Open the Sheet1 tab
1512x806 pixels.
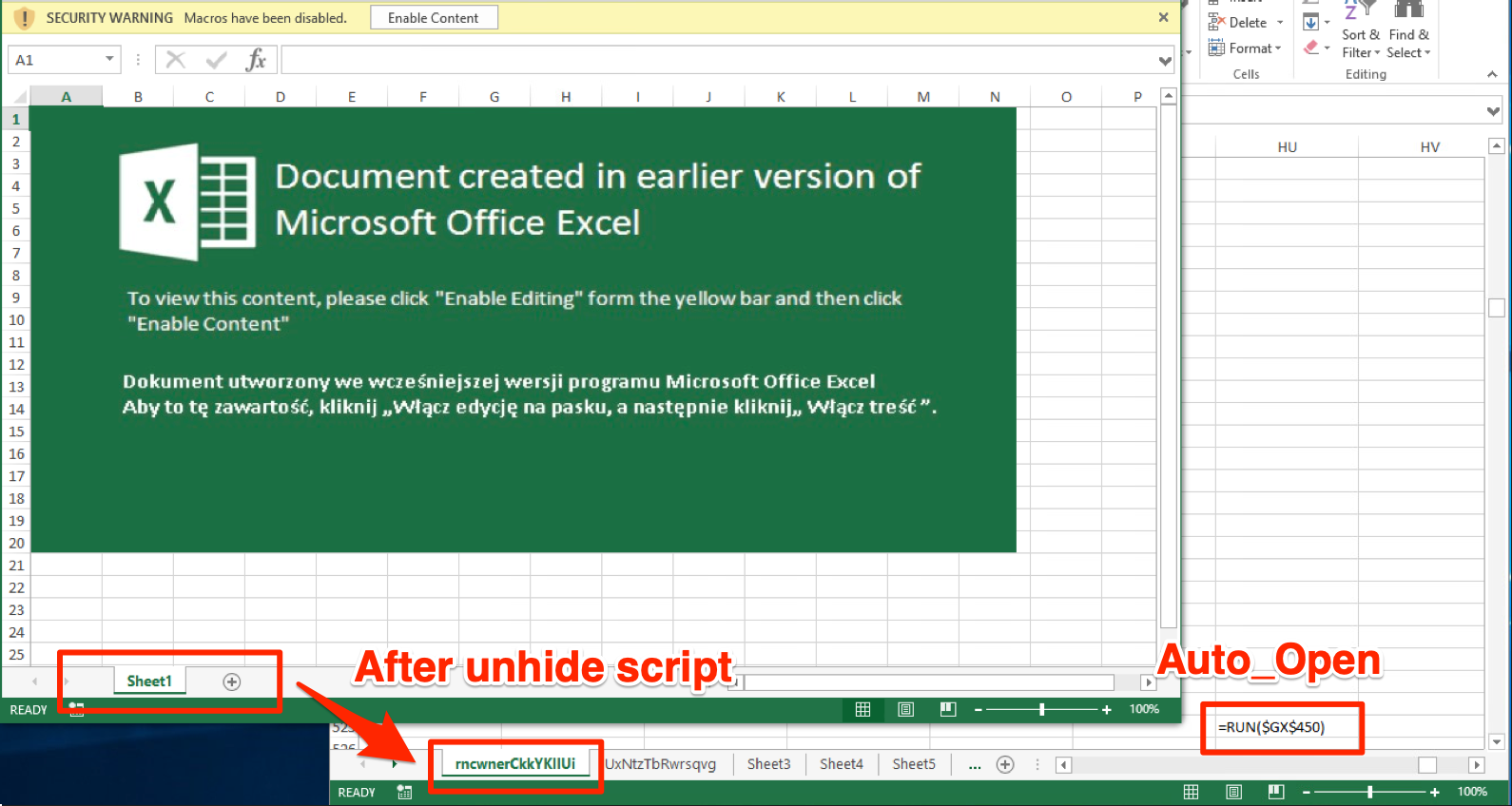[x=149, y=681]
